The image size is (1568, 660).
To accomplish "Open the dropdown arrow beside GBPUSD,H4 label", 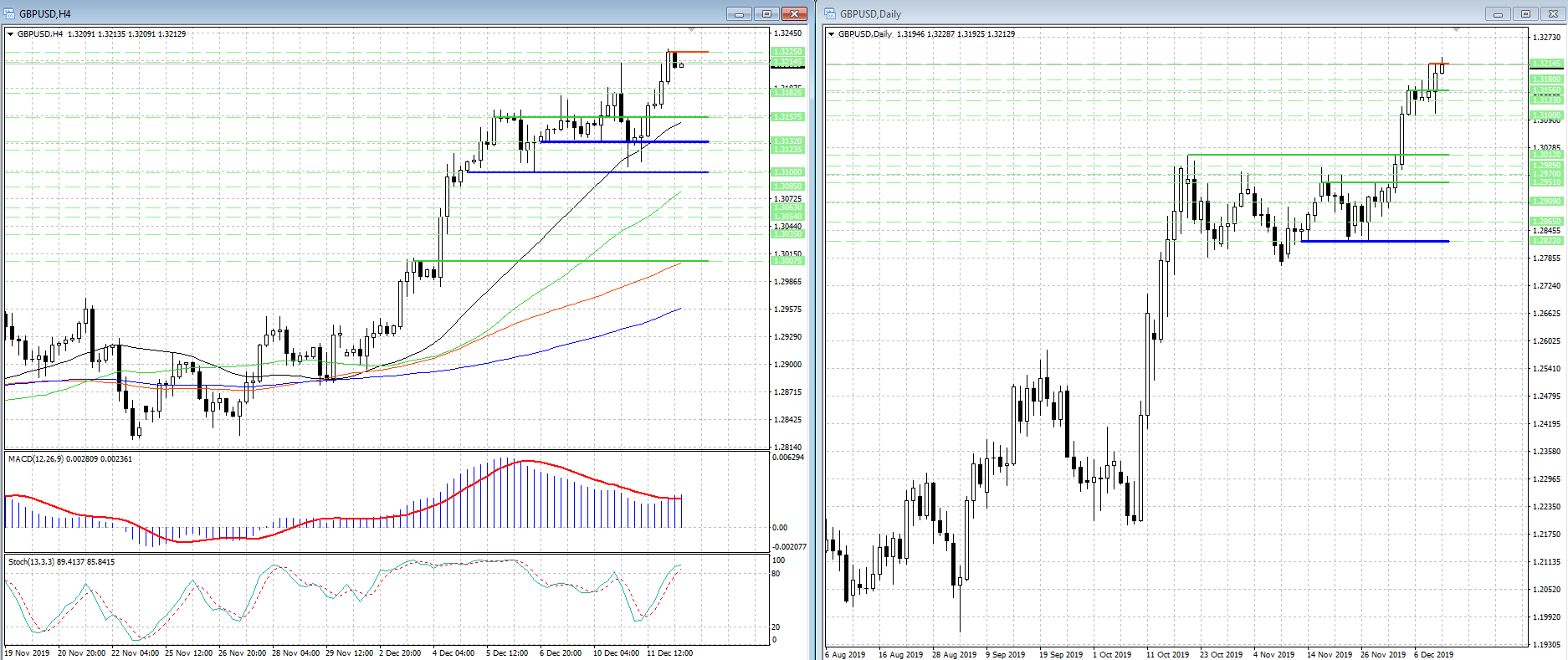I will pyautogui.click(x=10, y=34).
